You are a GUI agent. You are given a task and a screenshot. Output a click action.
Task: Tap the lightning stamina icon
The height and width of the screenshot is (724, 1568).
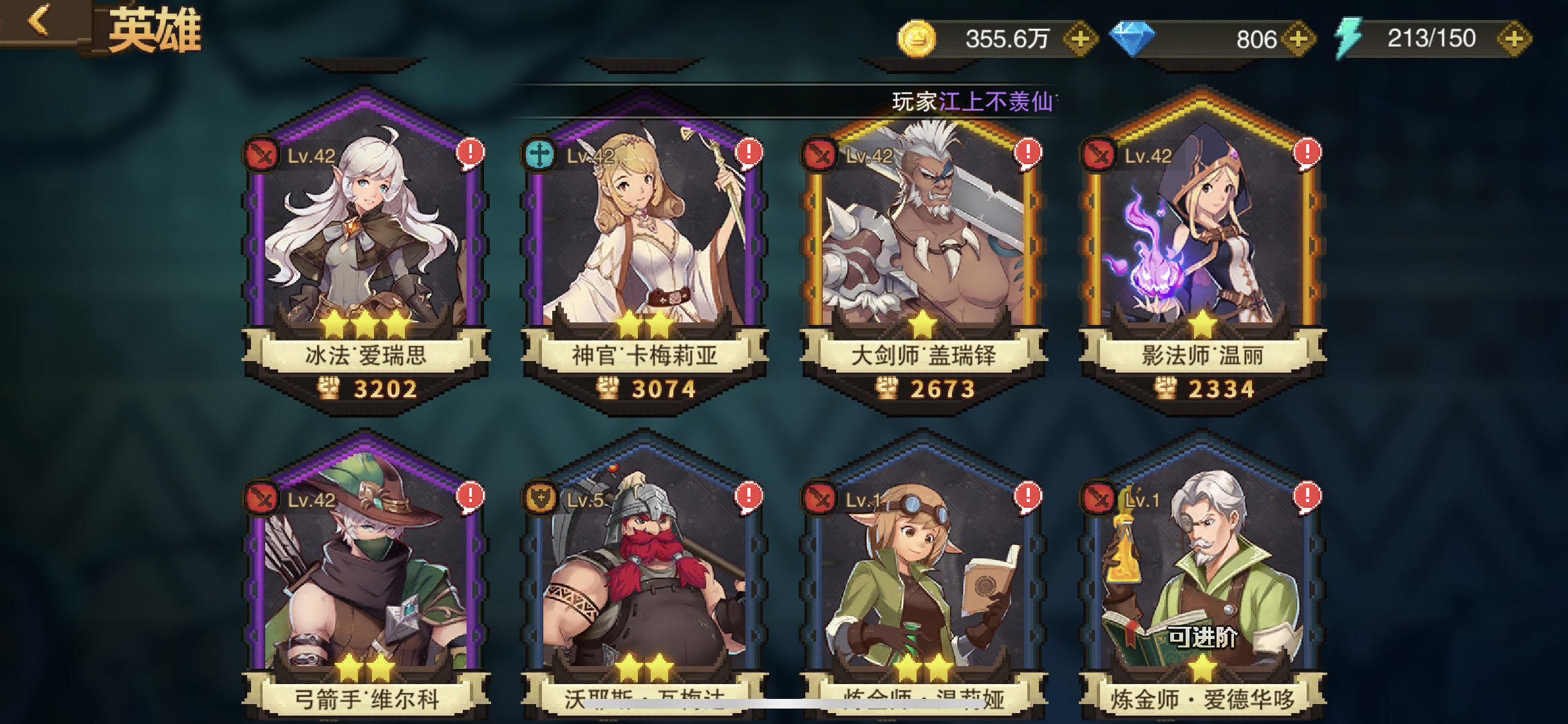(1349, 39)
